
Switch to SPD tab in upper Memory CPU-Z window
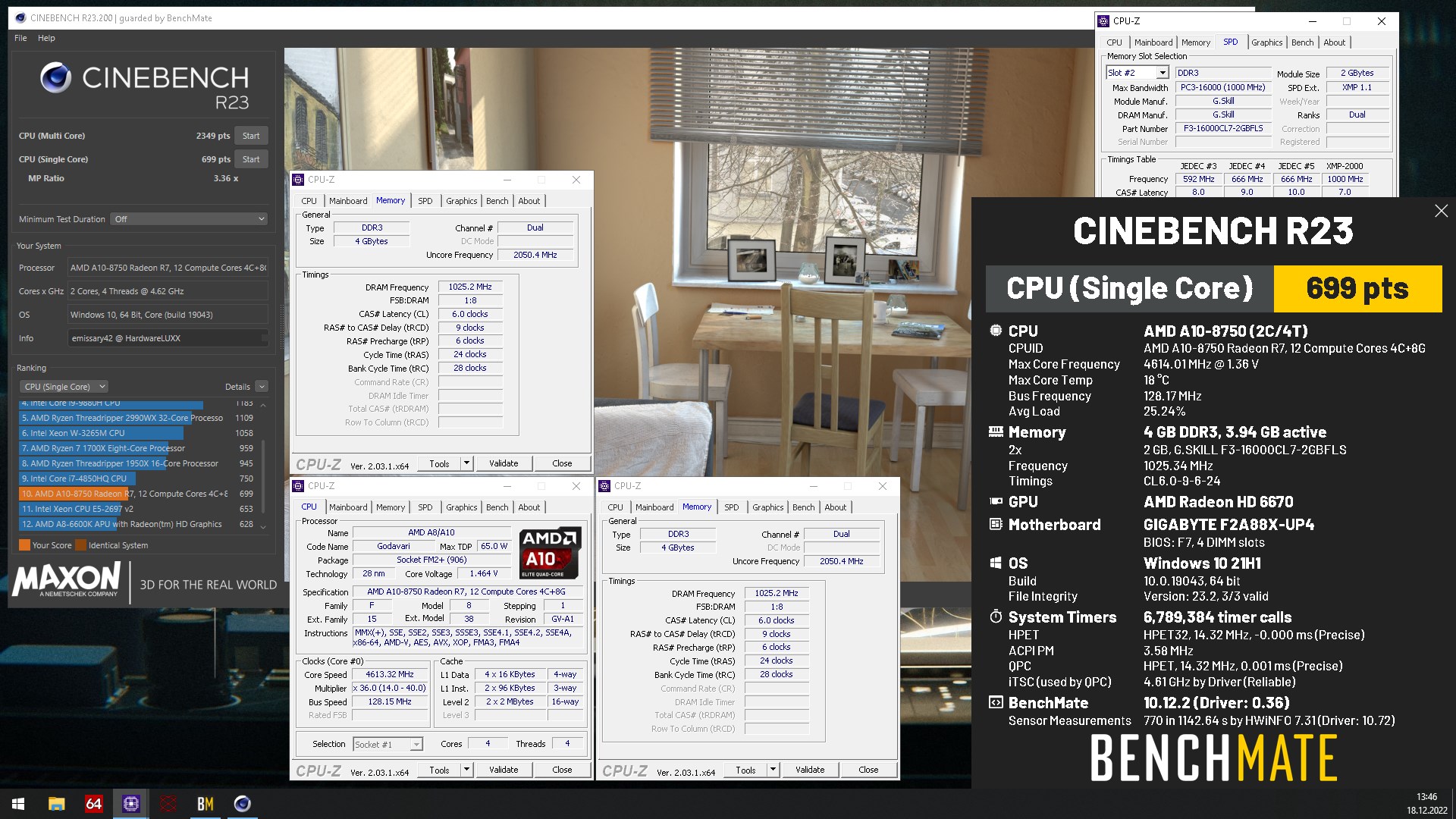point(425,201)
